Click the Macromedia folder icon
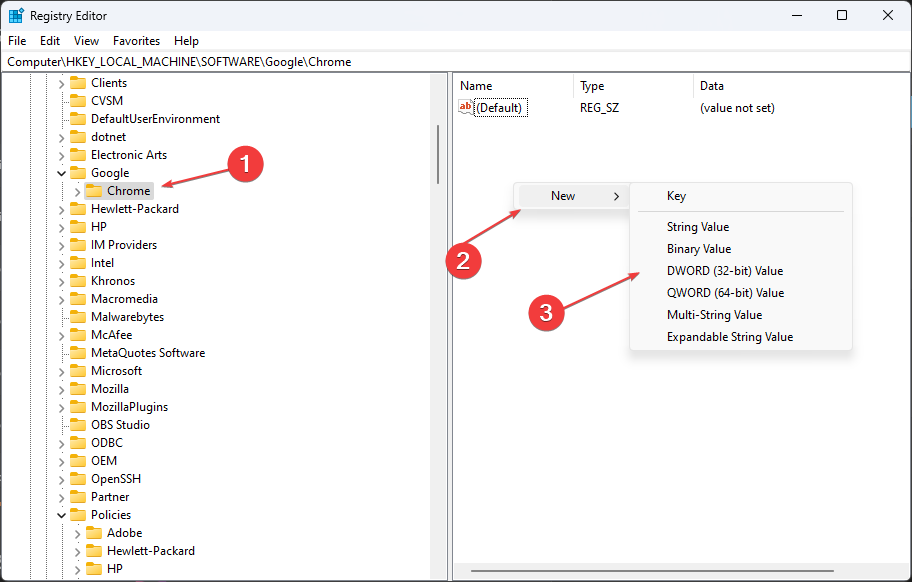 click(78, 299)
